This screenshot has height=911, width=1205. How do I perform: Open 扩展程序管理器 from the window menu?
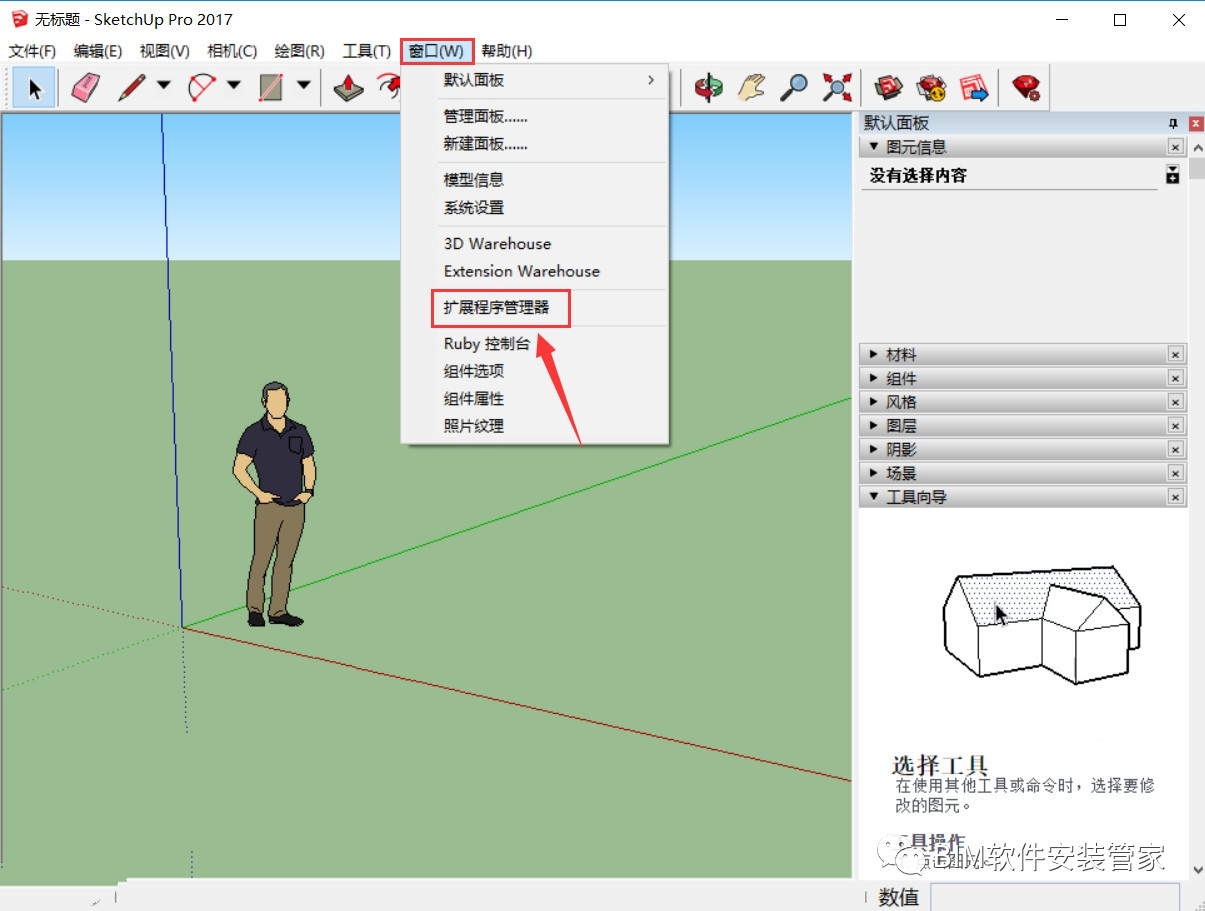click(497, 308)
